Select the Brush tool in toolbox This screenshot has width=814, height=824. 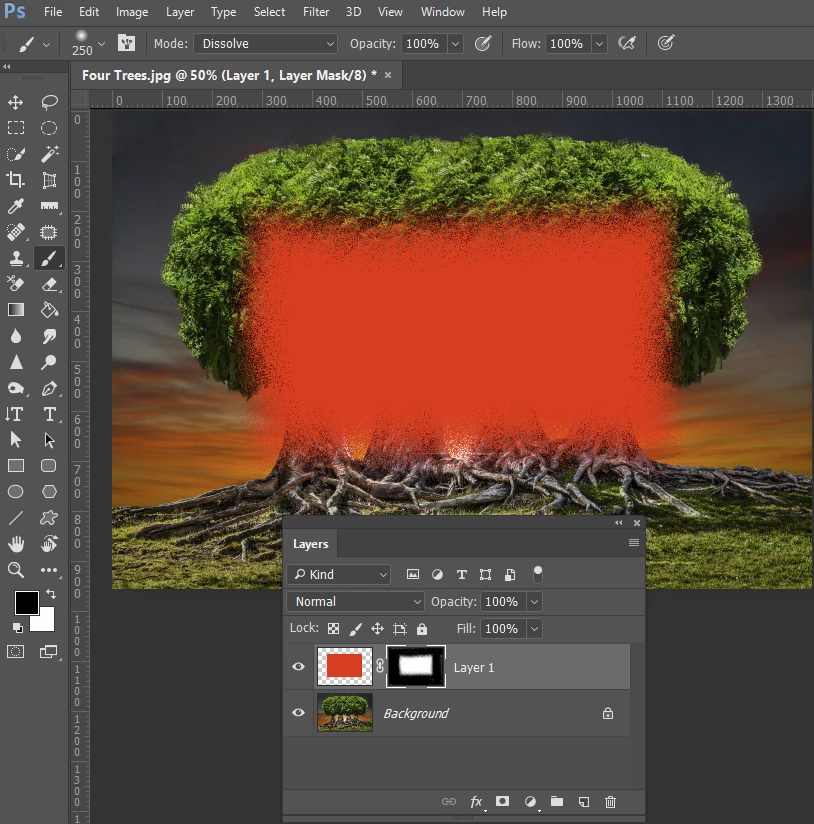pos(49,258)
